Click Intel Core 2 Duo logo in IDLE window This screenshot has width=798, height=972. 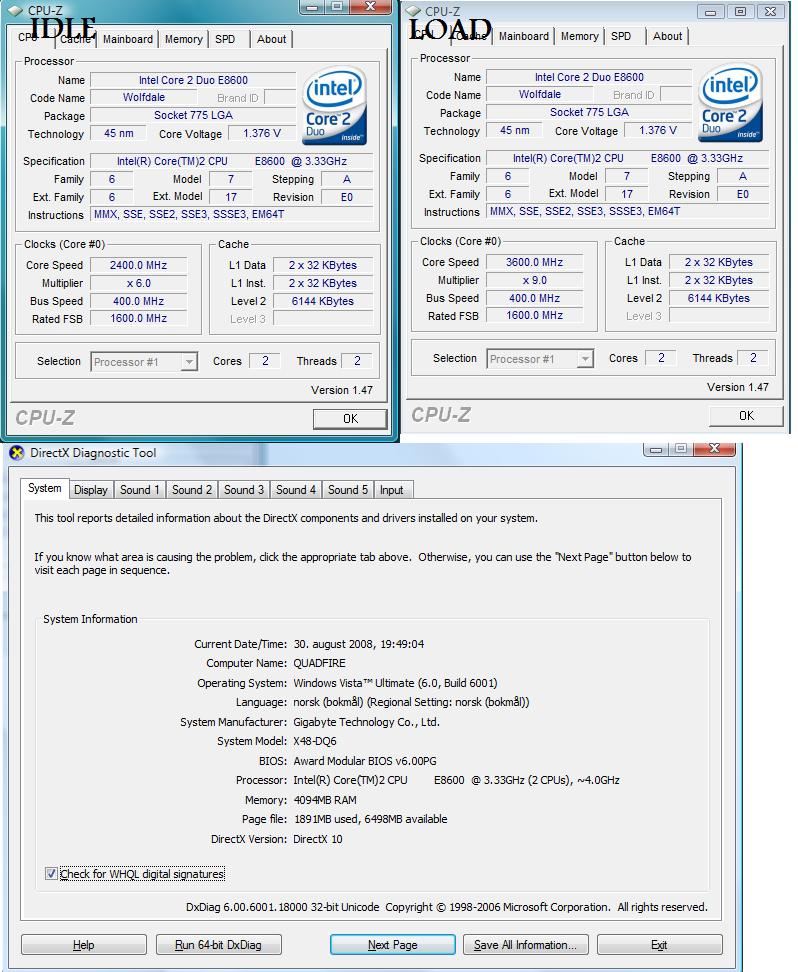(x=335, y=107)
